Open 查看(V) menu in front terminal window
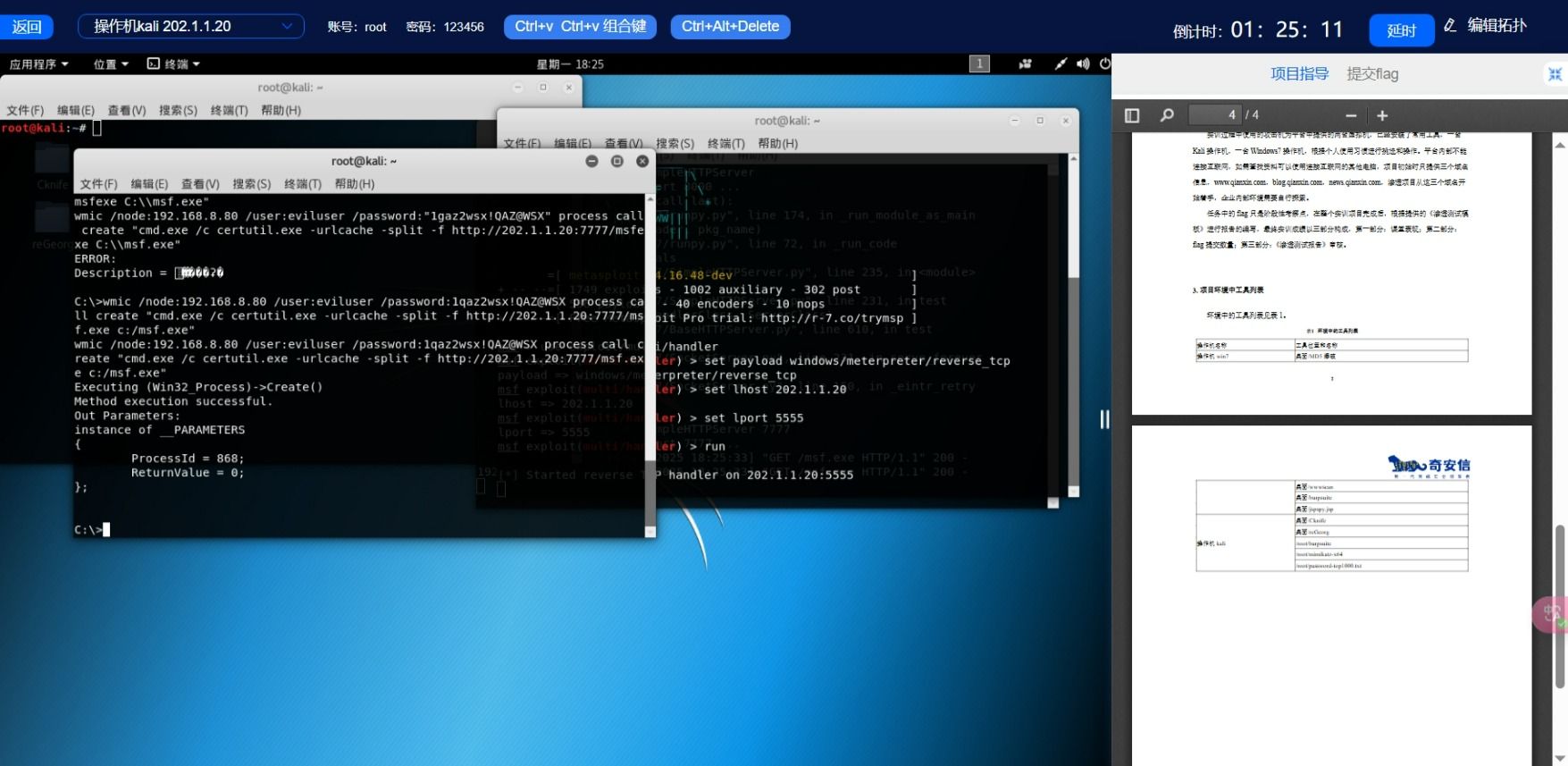The width and height of the screenshot is (1568, 766). (x=200, y=184)
